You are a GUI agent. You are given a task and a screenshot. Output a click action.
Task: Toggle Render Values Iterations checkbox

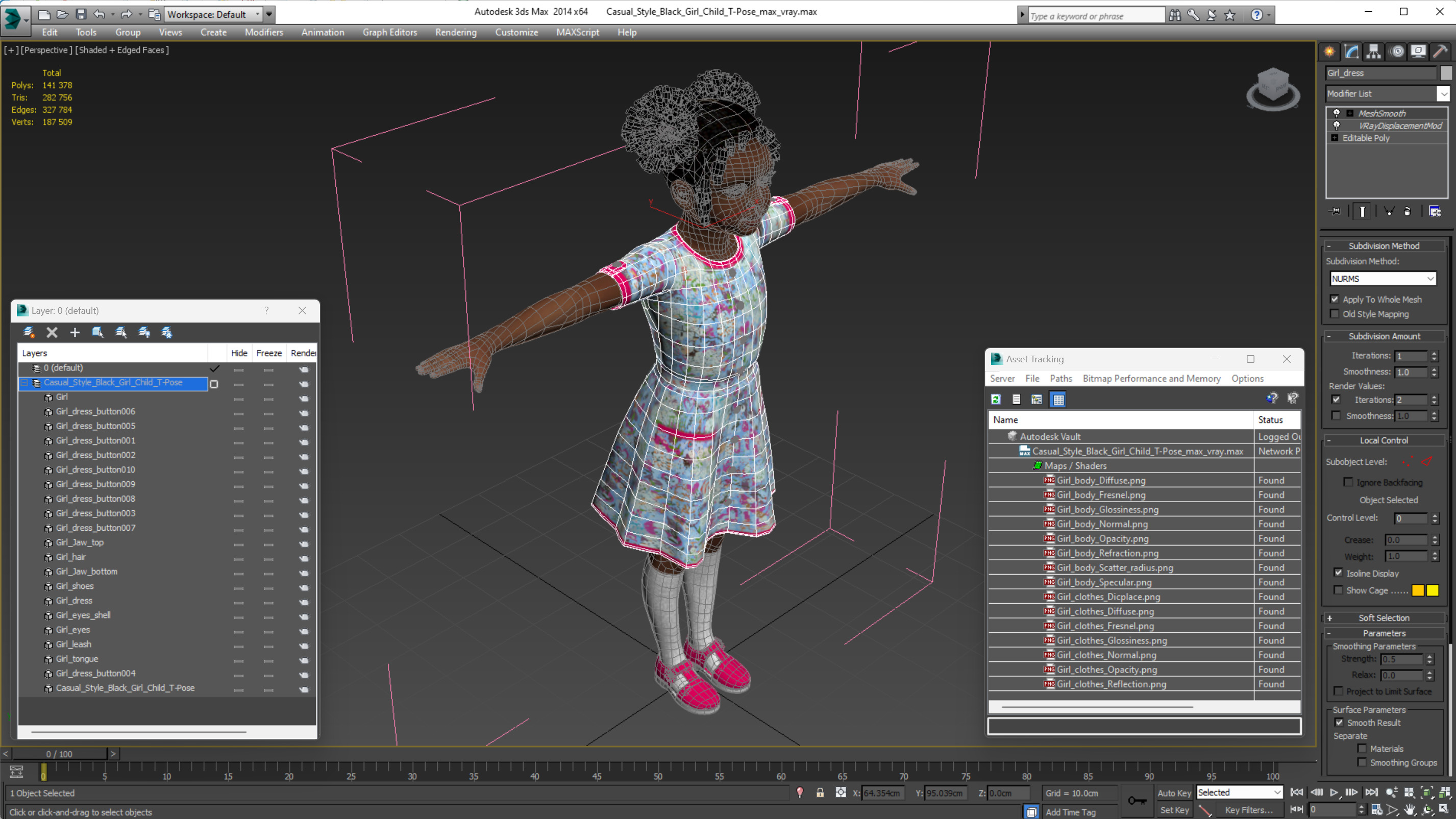pos(1336,400)
